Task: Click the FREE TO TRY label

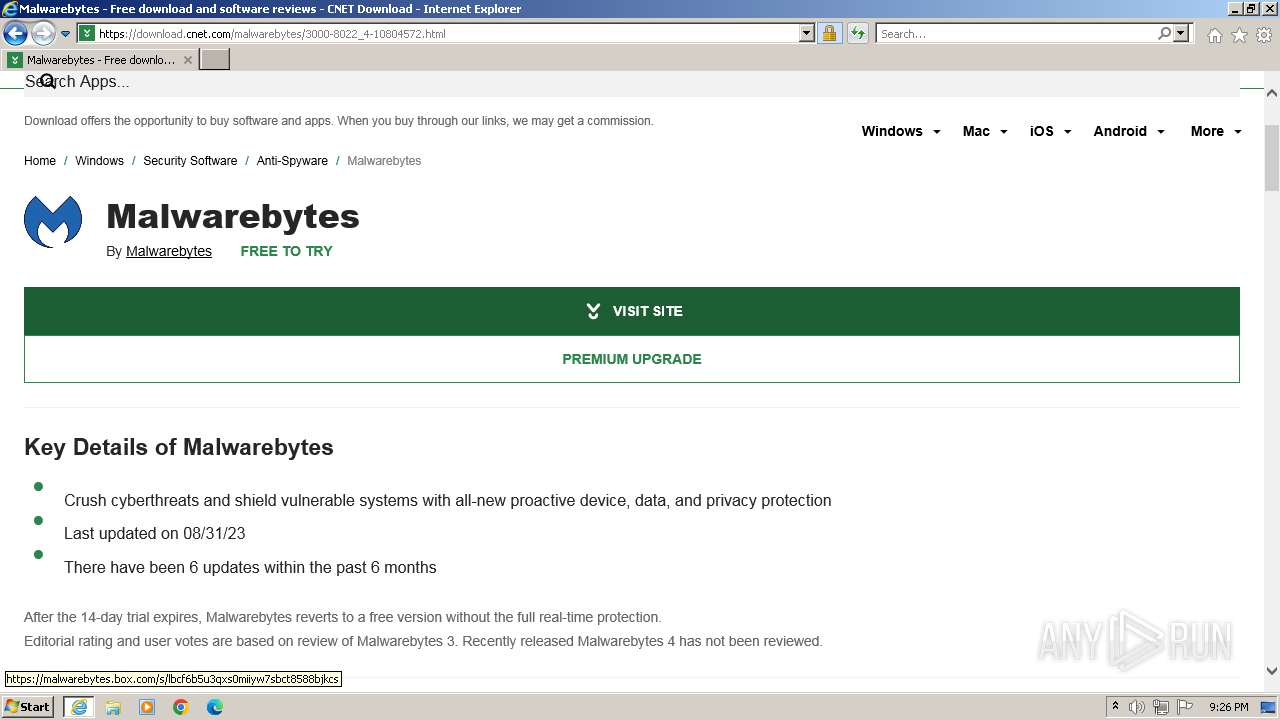Action: [286, 251]
